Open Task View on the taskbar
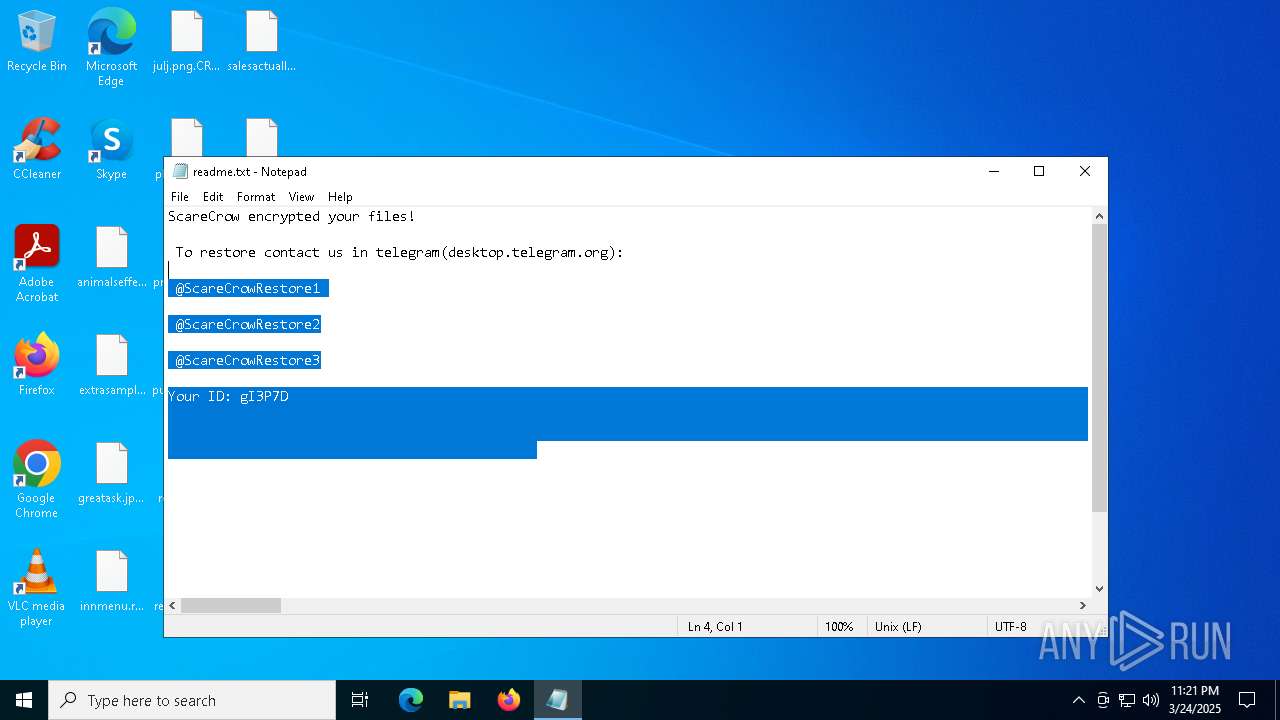This screenshot has width=1280, height=720. coord(360,700)
